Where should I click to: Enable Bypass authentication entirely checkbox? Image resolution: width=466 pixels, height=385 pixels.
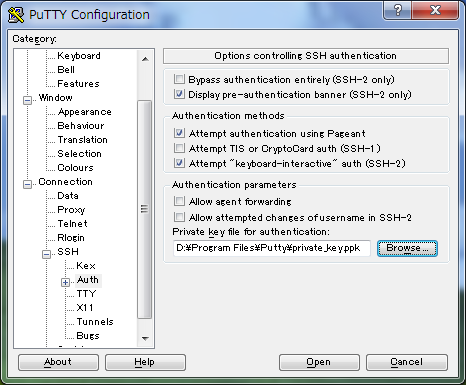tap(179, 79)
